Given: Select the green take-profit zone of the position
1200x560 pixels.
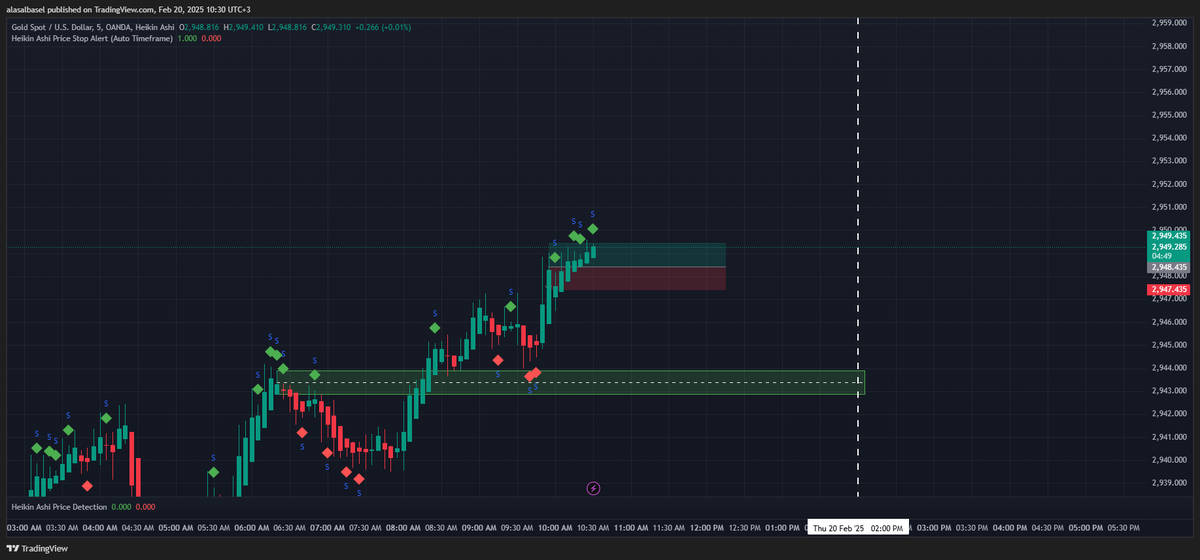Looking at the screenshot, I should tap(636, 255).
